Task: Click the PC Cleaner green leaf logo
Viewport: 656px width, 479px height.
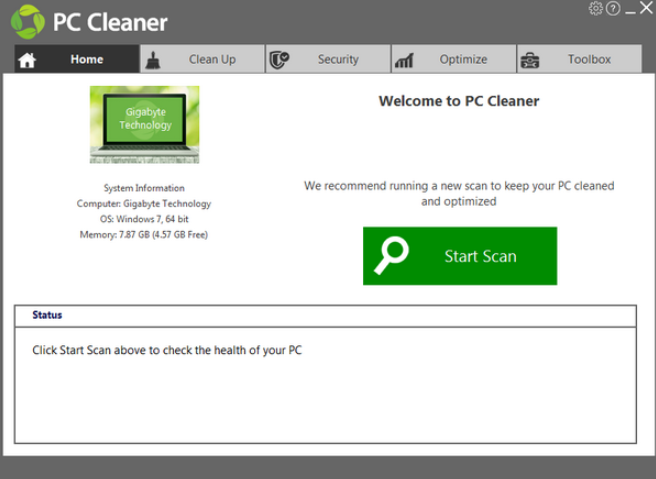Action: point(28,22)
